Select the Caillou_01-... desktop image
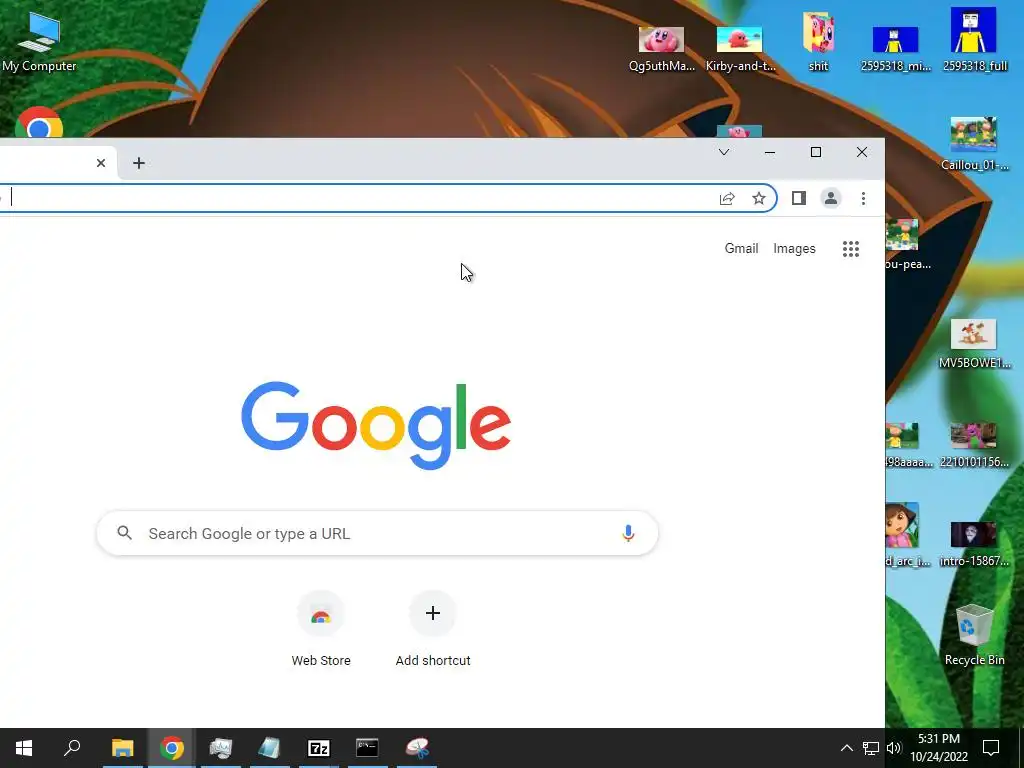 [974, 144]
